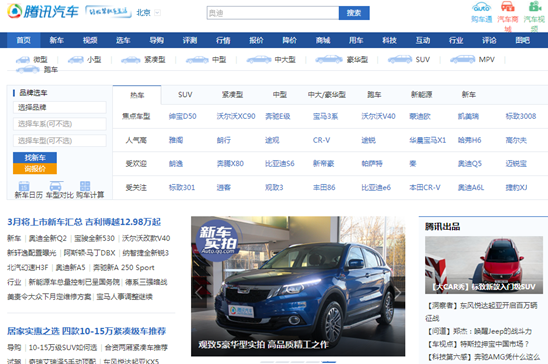This screenshot has height=364, width=548.
Task: Open the 选择品牌 brand dropdown
Action: [60, 107]
